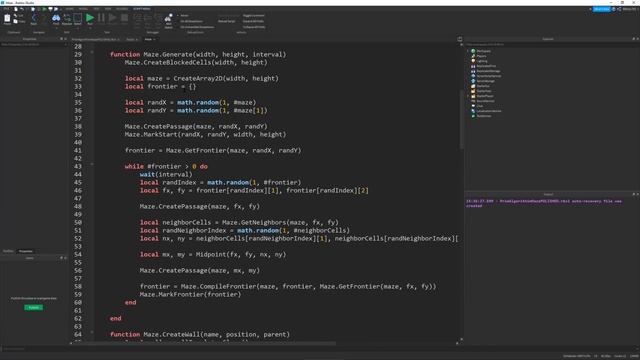Screen dimensions: 640x360
Task: Click the undo arrow in quick access bar
Action: [x=21, y=9]
